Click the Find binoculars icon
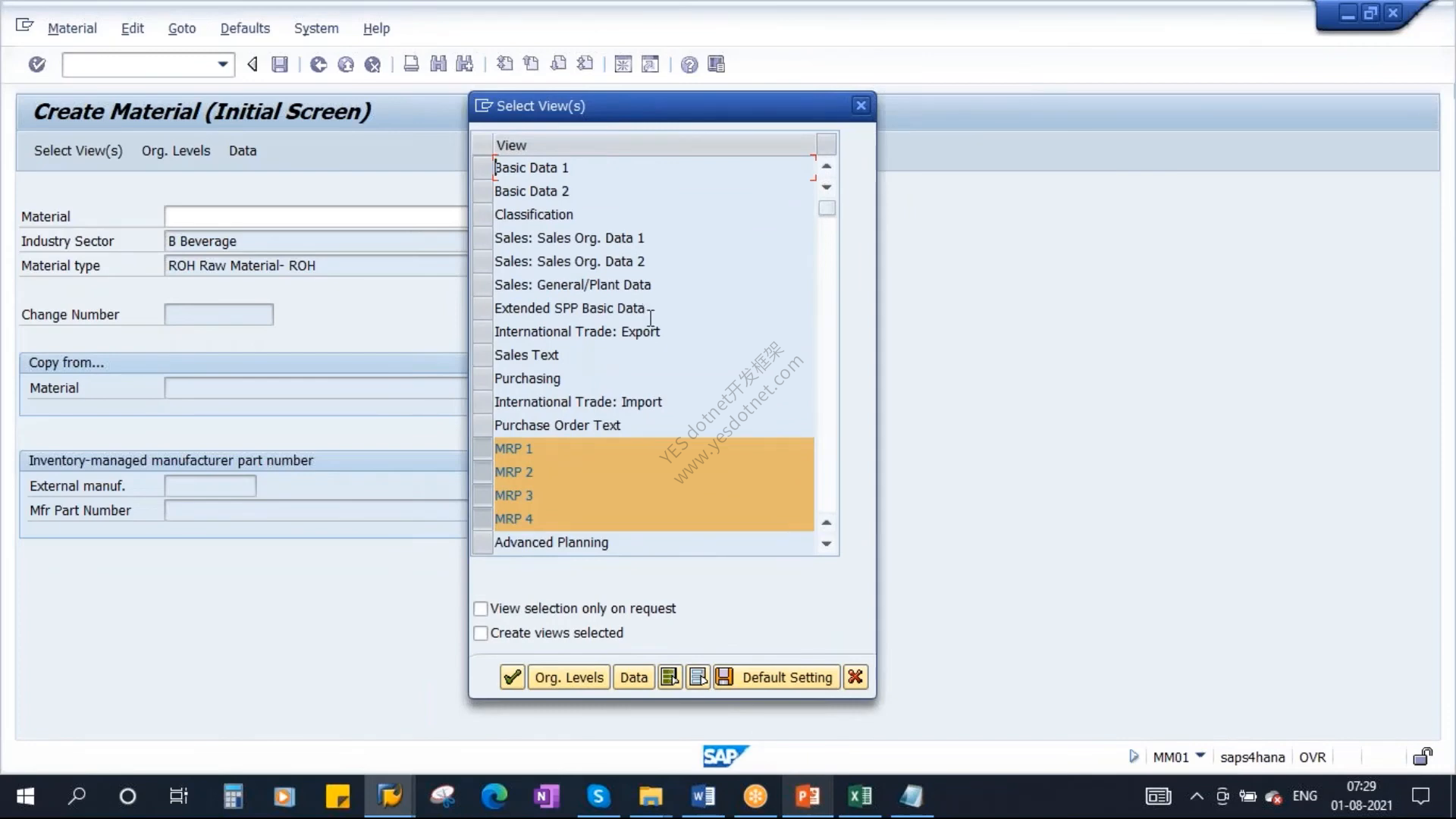1456x819 pixels. point(438,64)
